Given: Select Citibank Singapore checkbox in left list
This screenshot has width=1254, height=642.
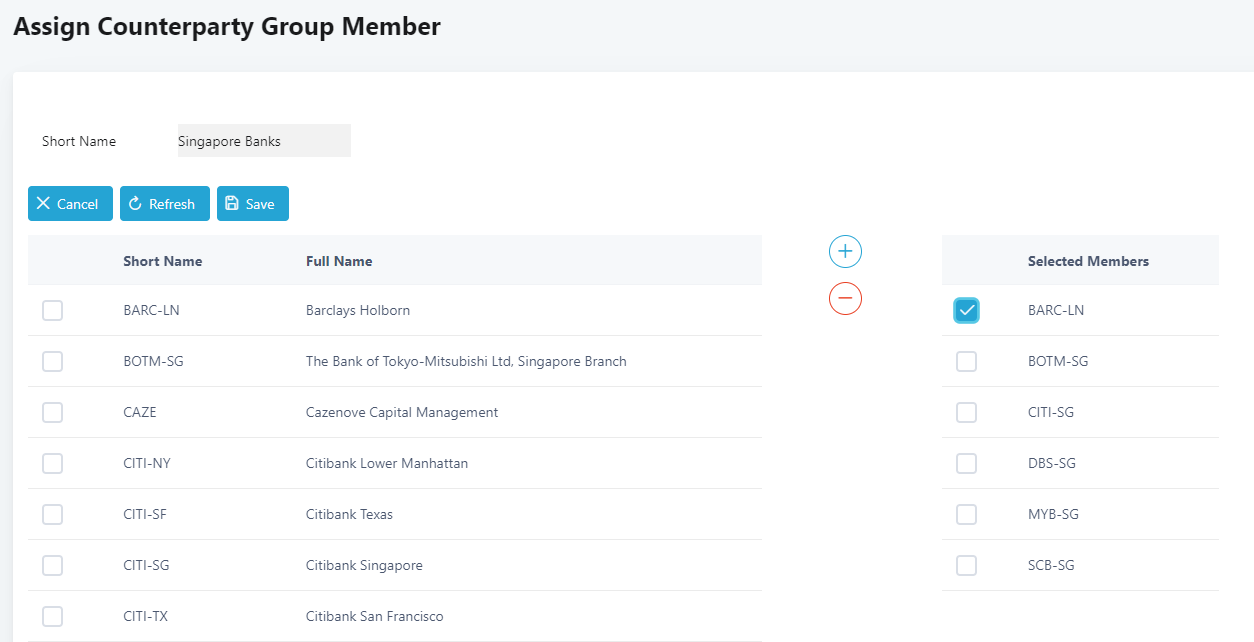Looking at the screenshot, I should click(53, 566).
